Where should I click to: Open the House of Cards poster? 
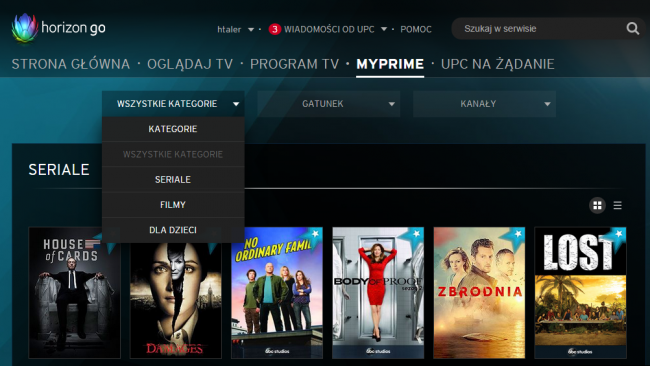tap(75, 293)
